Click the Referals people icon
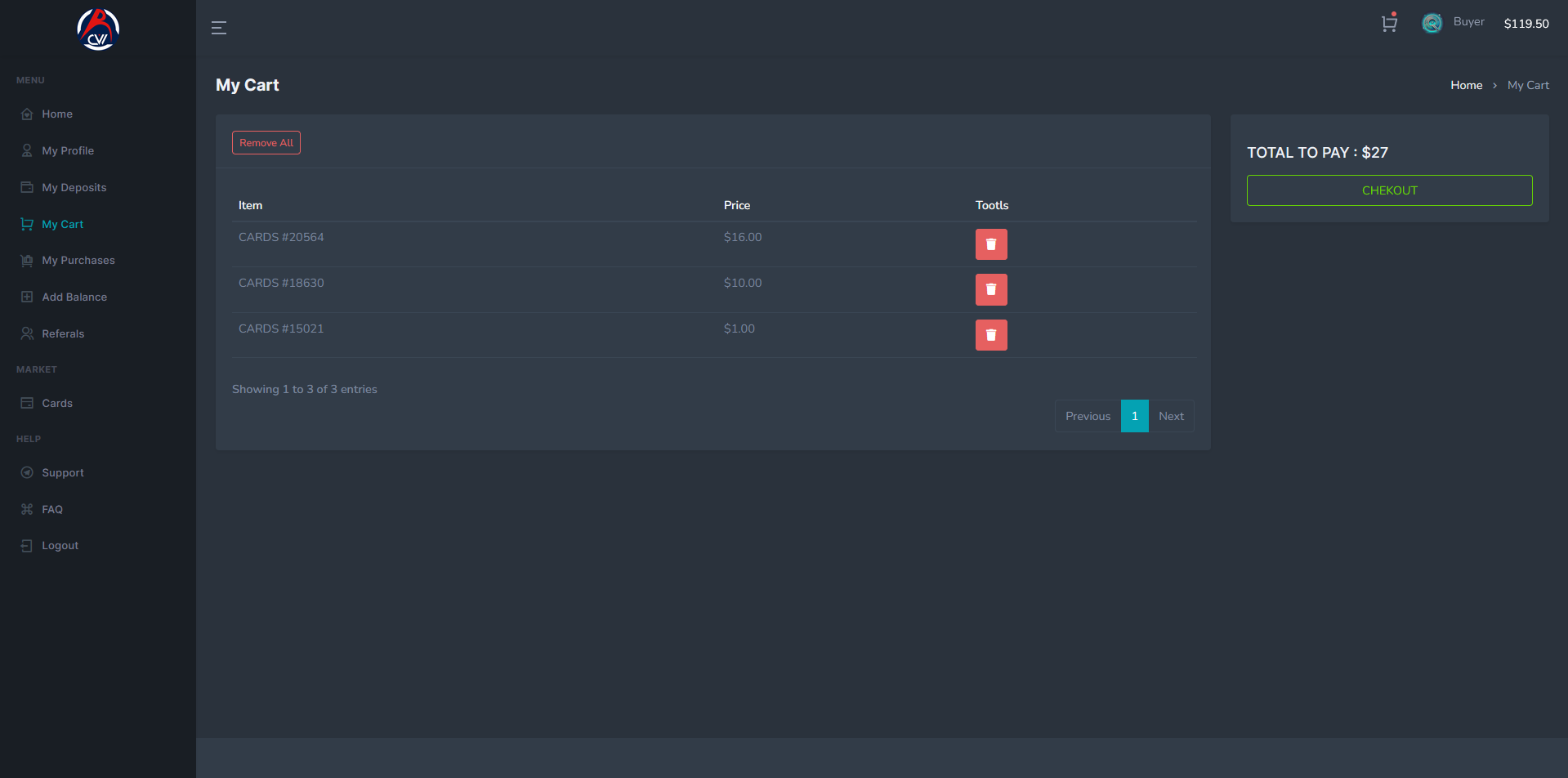The width and height of the screenshot is (1568, 778). click(x=27, y=333)
